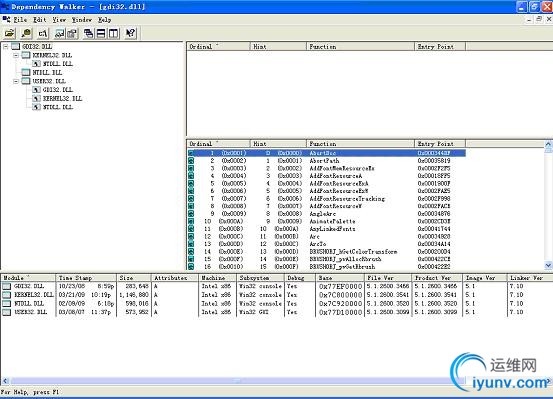Screen dimensions: 553x399
Task: Click down arrow of export list scrollbar
Action: click(548, 265)
